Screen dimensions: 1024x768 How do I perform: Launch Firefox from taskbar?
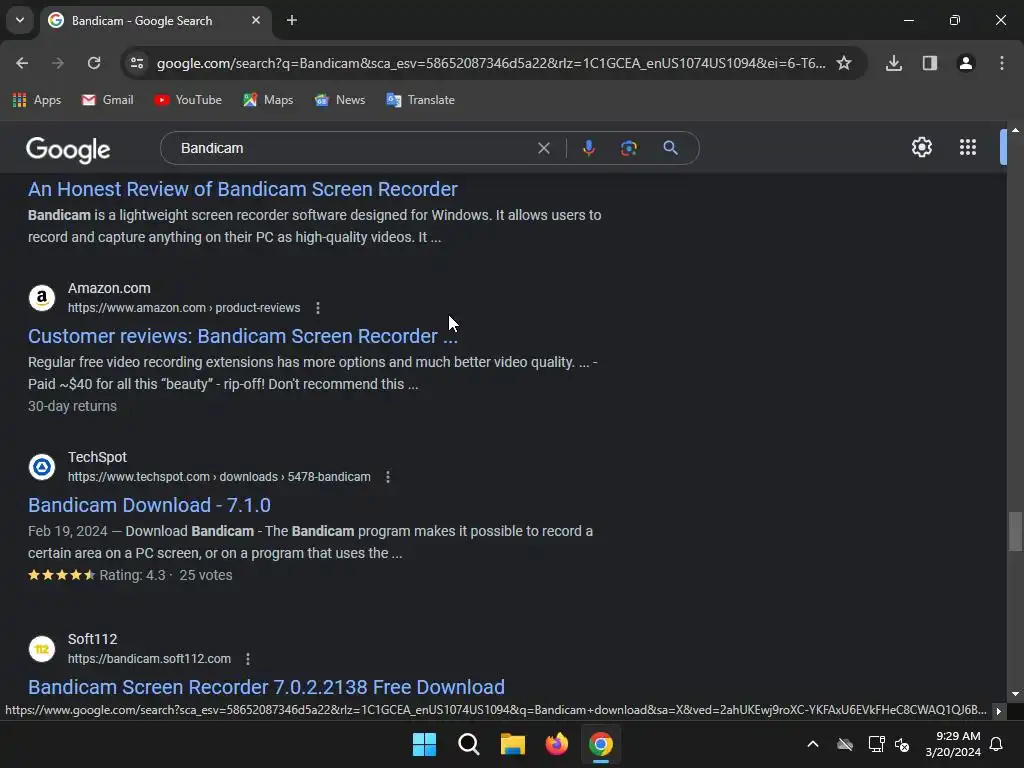(x=556, y=744)
